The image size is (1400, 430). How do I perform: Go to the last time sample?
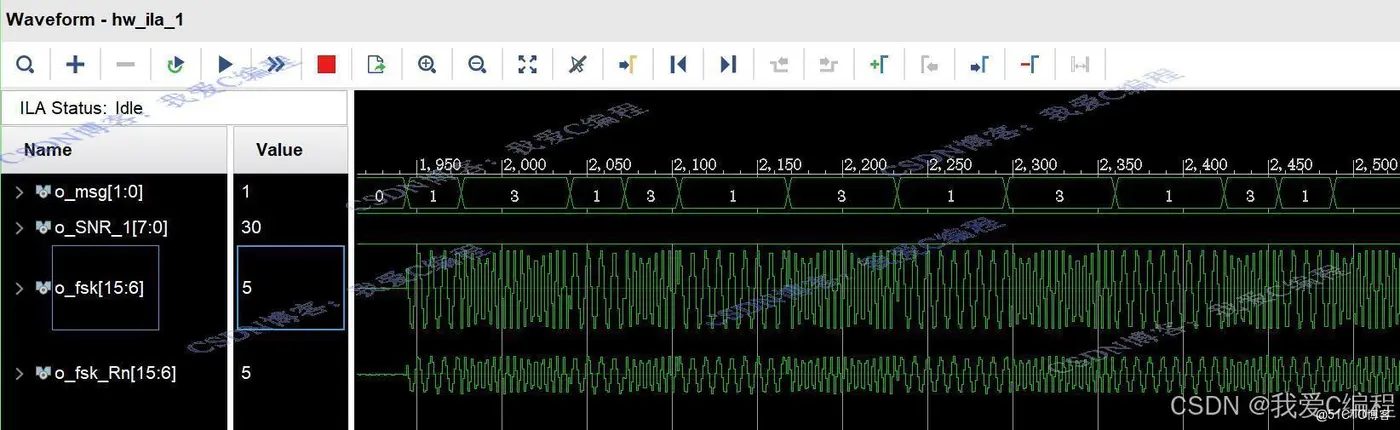click(x=728, y=65)
